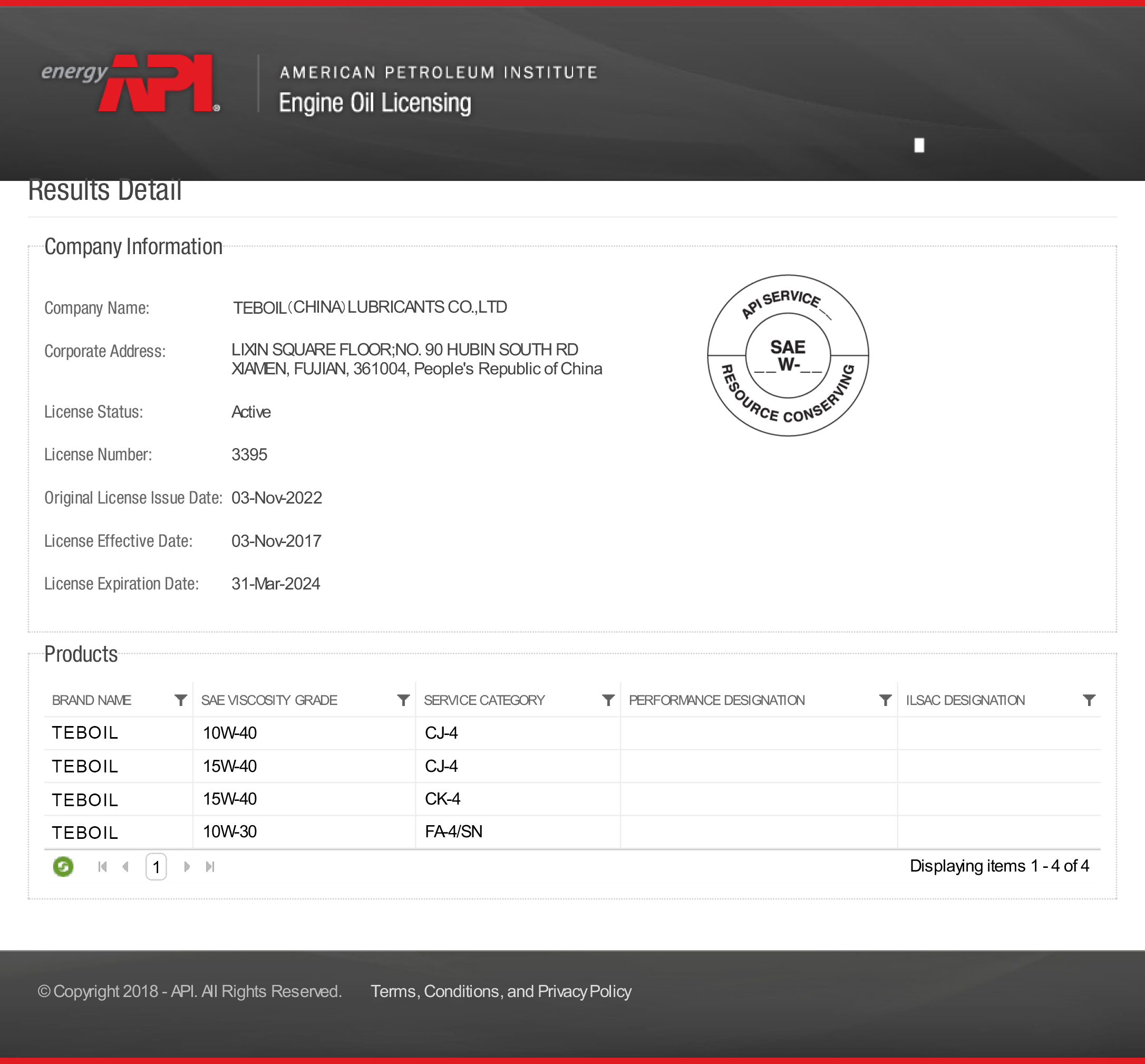Go to the first page of products

tap(102, 866)
